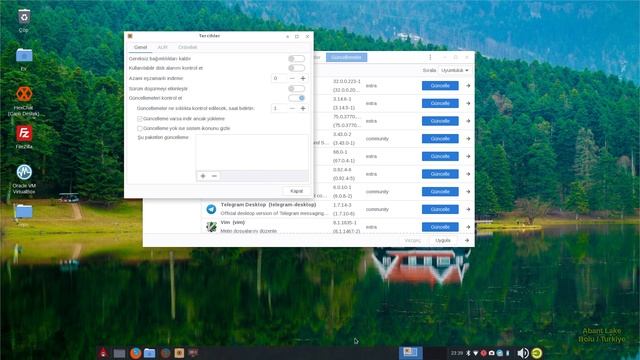Click the simultaneous downloads value field
Viewport: 640px width, 360px height.
(279, 78)
